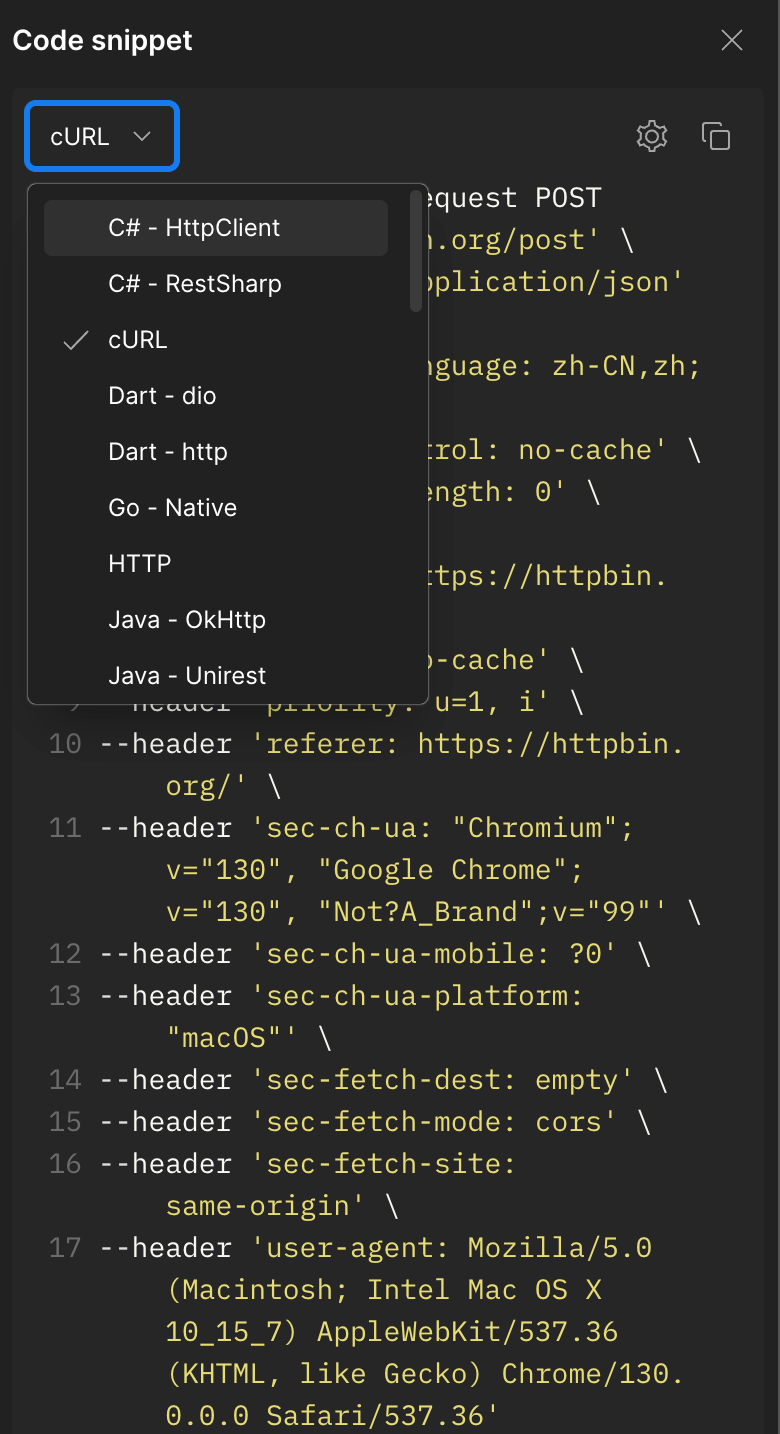Open the cURL language dropdown
780x1434 pixels.
point(100,136)
